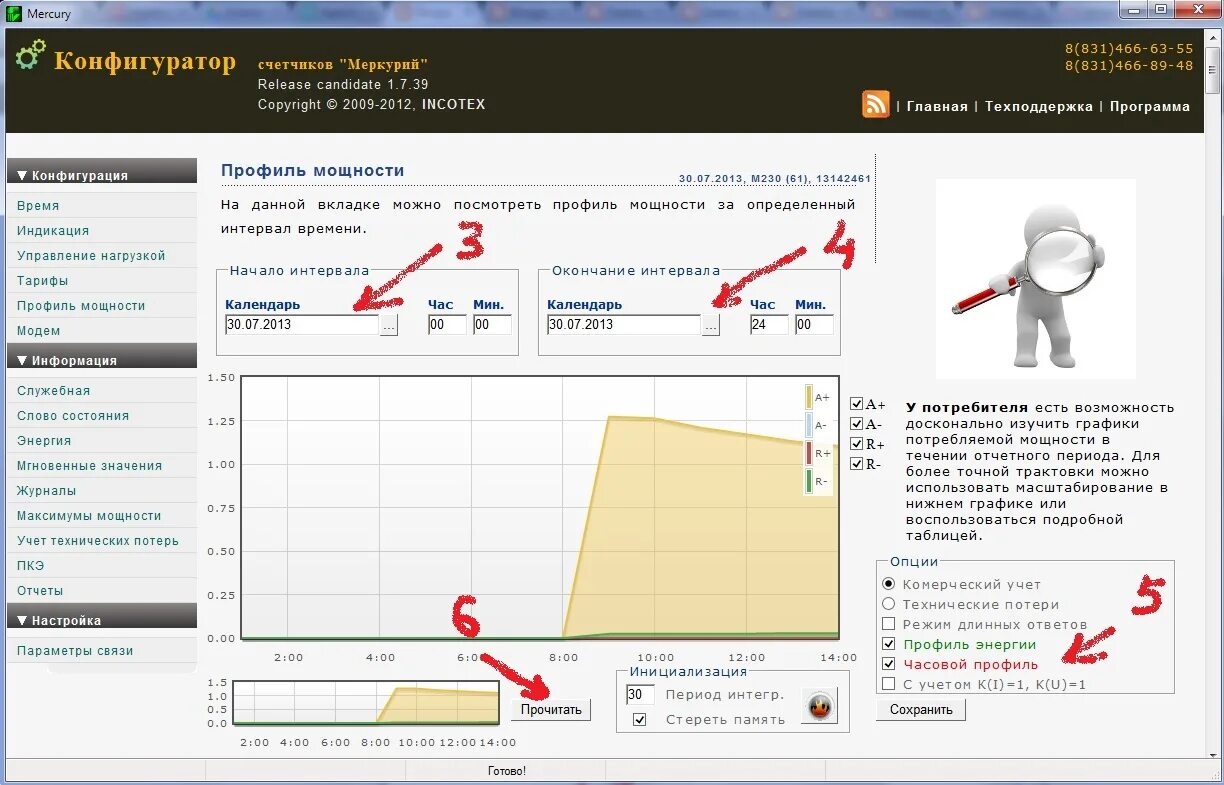Click meter info 30.07.2013, M230 text

[x=775, y=179]
